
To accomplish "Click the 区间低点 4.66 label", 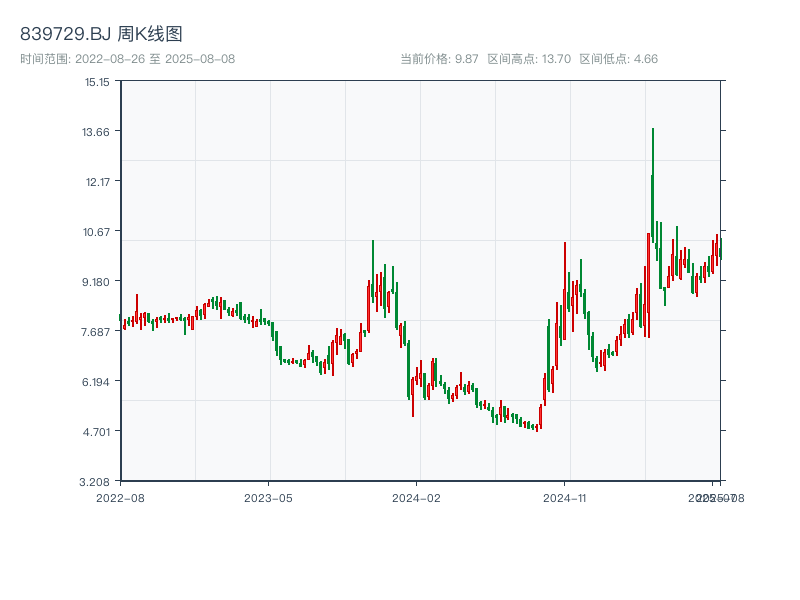I will point(618,59).
